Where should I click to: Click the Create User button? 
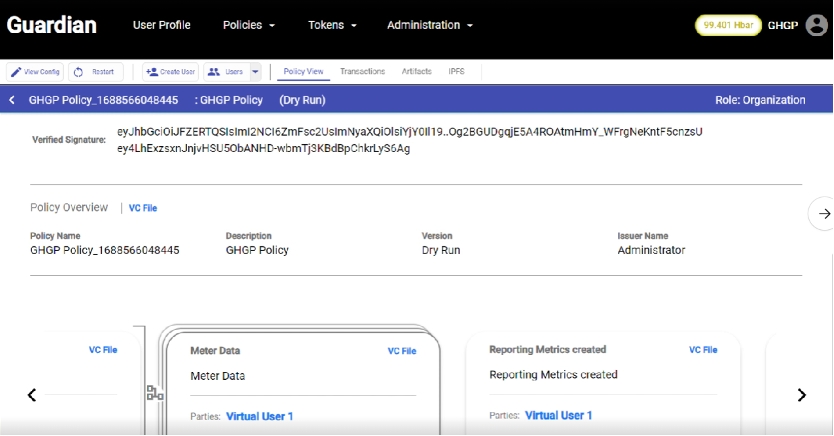point(169,72)
